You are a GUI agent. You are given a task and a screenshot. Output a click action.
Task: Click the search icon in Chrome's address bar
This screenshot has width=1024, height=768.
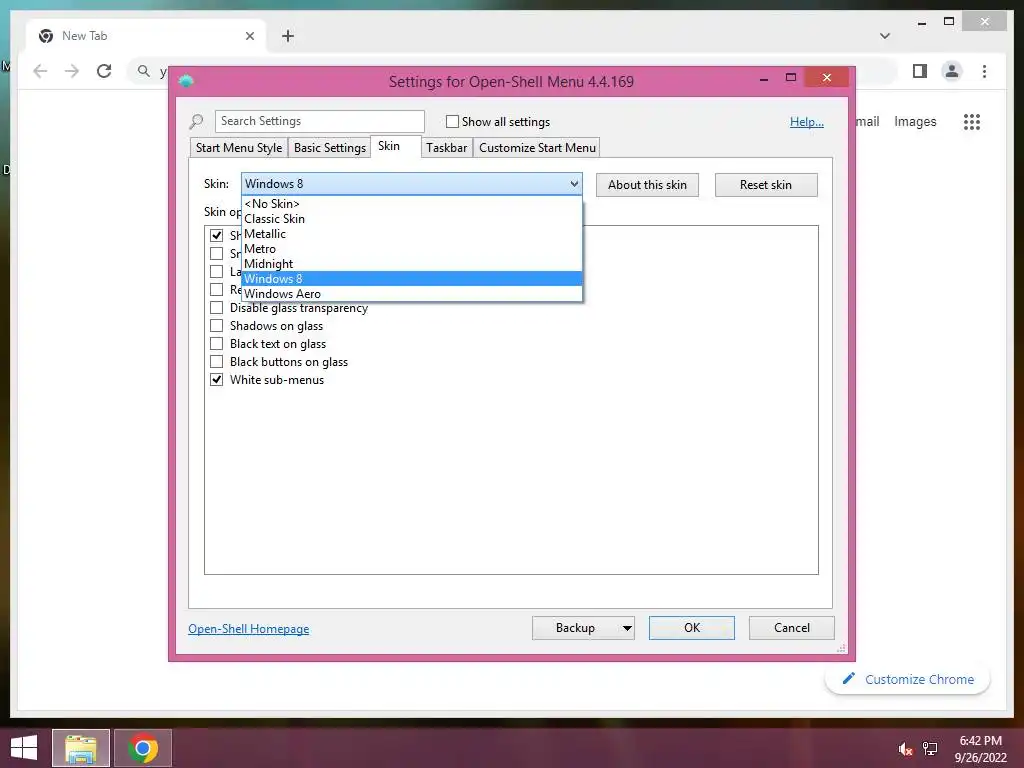(144, 71)
